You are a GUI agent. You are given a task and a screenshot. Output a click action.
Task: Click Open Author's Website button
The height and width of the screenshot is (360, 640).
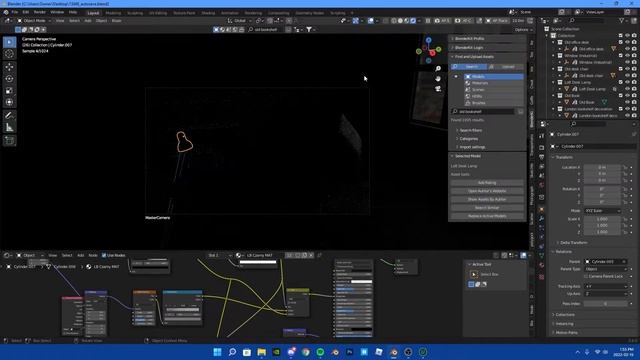[487, 191]
